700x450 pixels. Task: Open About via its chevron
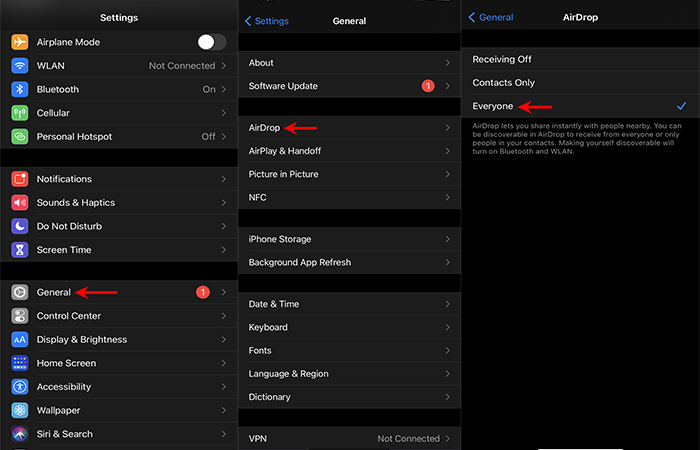coord(447,63)
